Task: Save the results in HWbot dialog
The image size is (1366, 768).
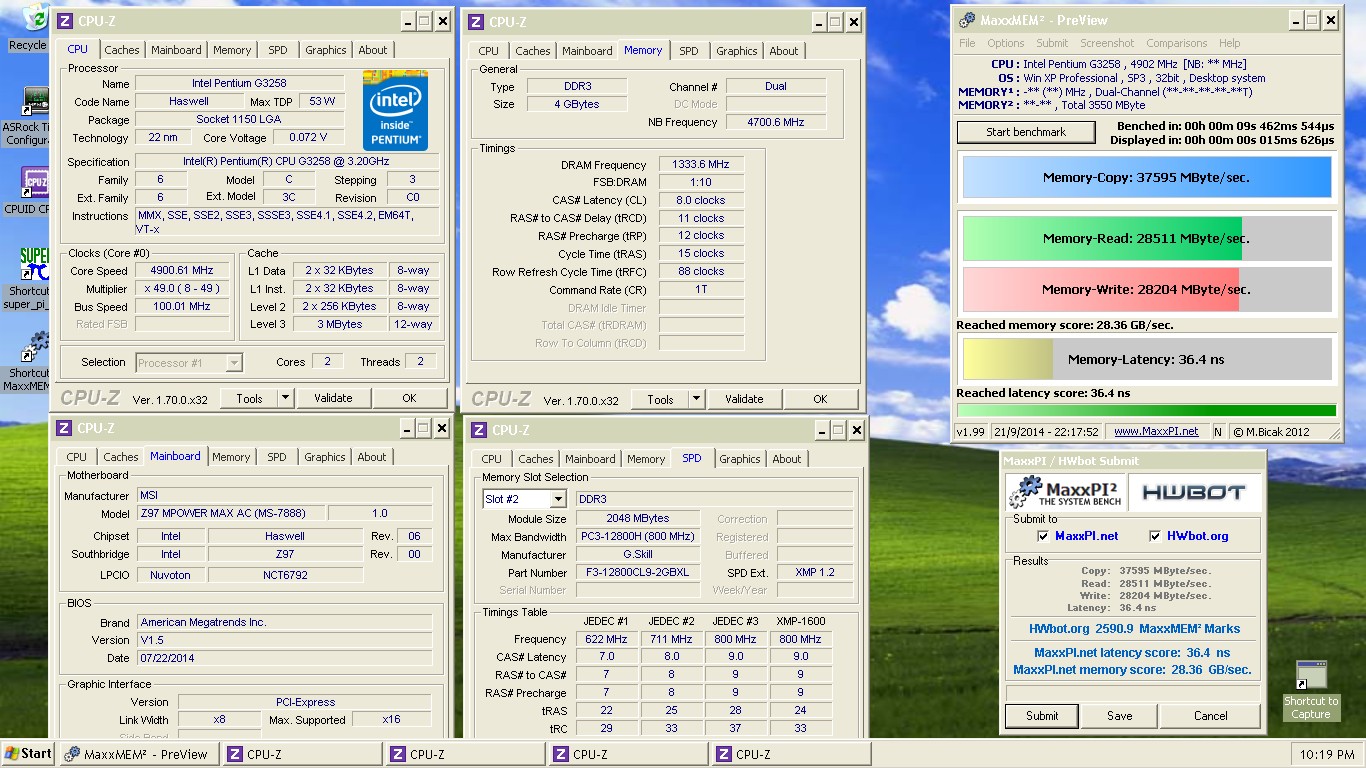Action: point(1120,716)
